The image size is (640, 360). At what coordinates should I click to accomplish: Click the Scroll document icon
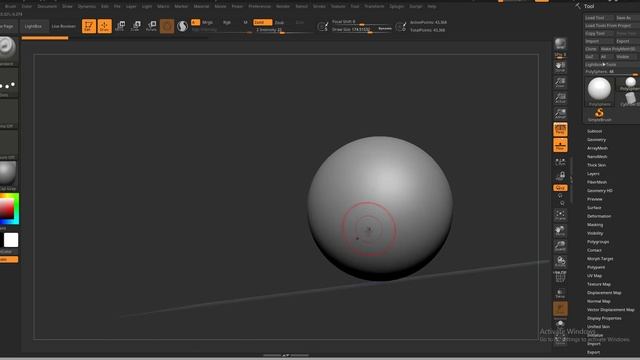(x=560, y=67)
